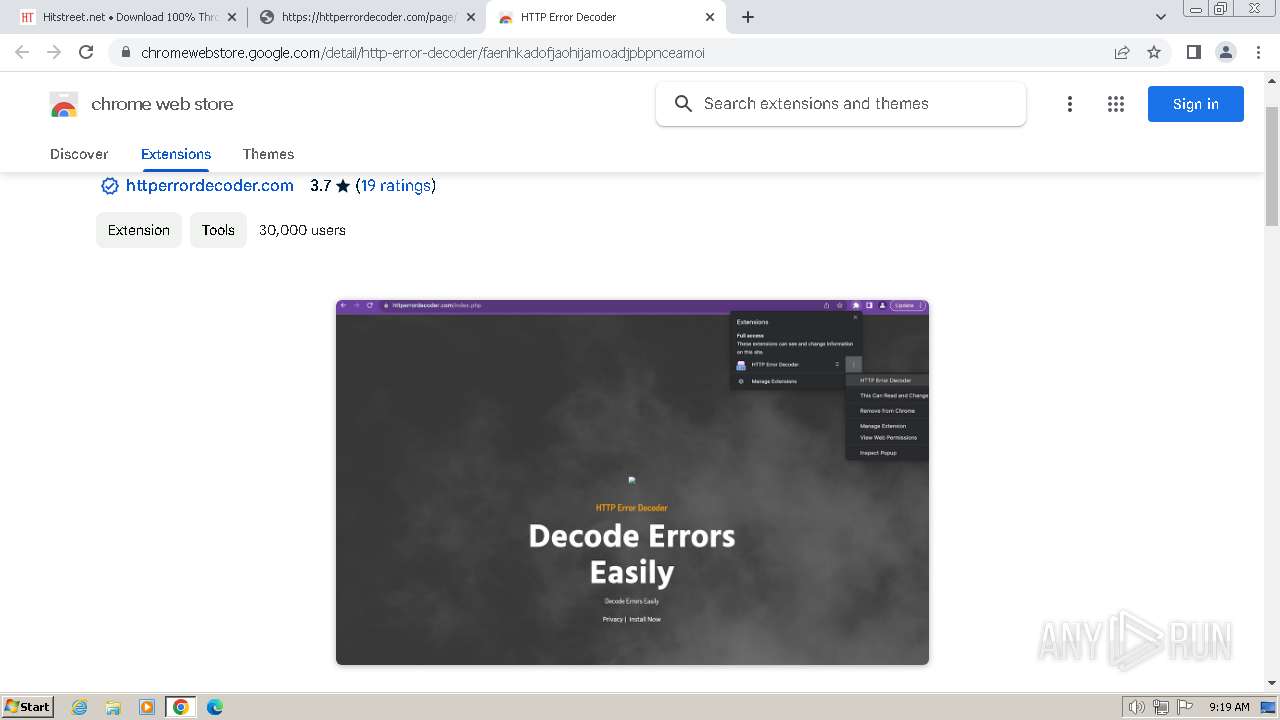Click the search magnifier icon
1280x720 pixels.
click(x=684, y=104)
